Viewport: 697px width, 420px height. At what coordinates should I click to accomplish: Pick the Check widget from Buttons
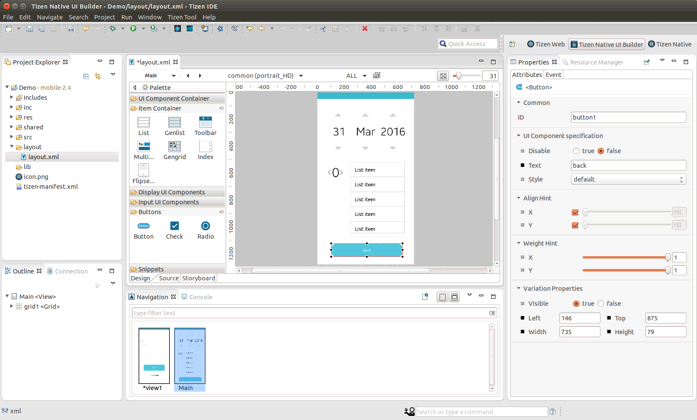174,229
